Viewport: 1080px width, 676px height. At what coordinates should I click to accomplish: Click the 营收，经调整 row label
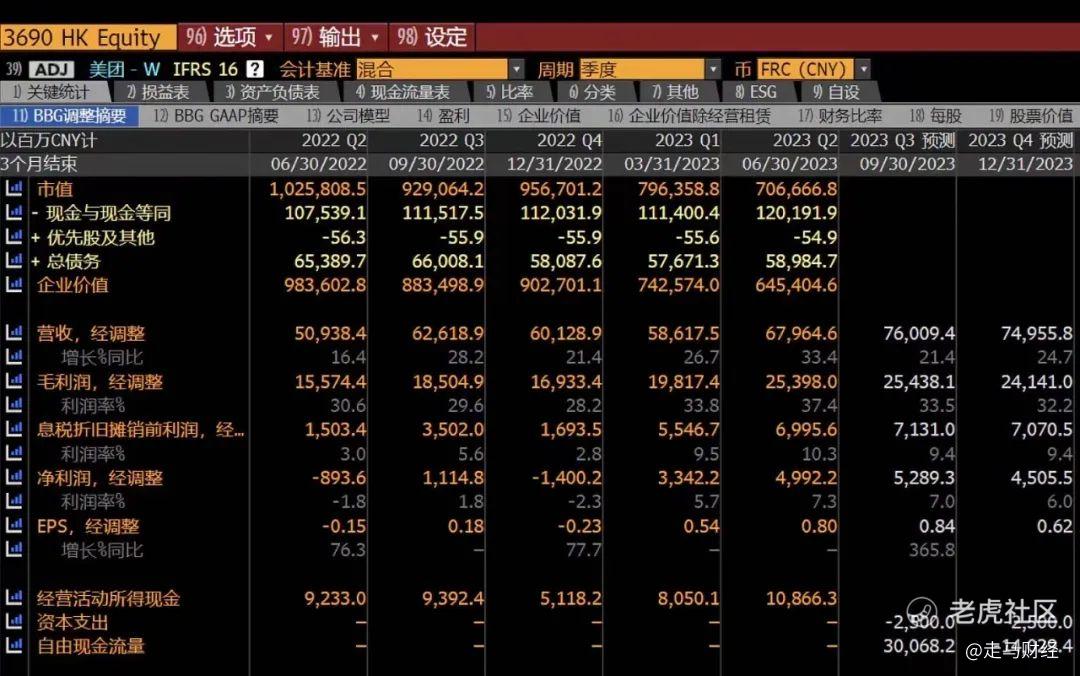[91, 334]
